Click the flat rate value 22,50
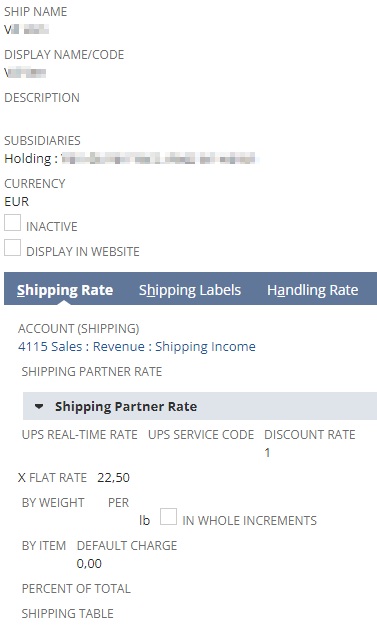 click(113, 478)
